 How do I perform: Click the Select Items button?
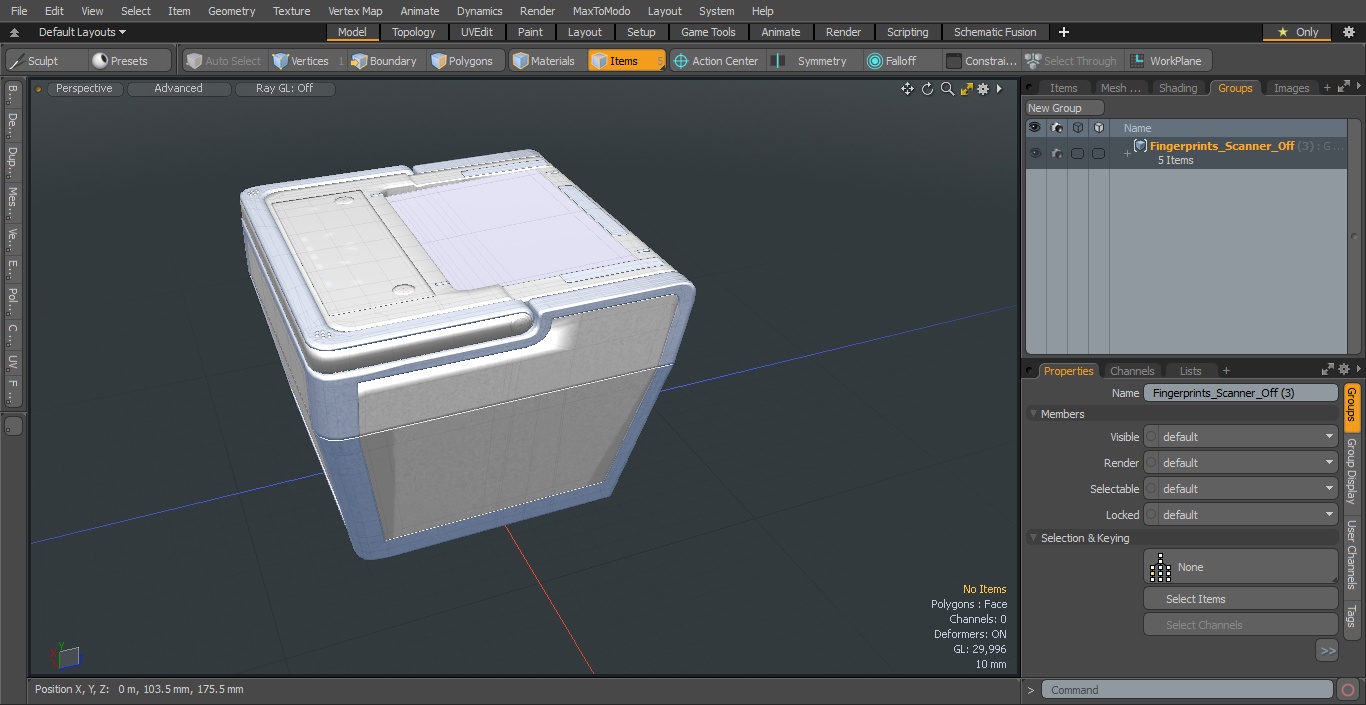pos(1240,599)
